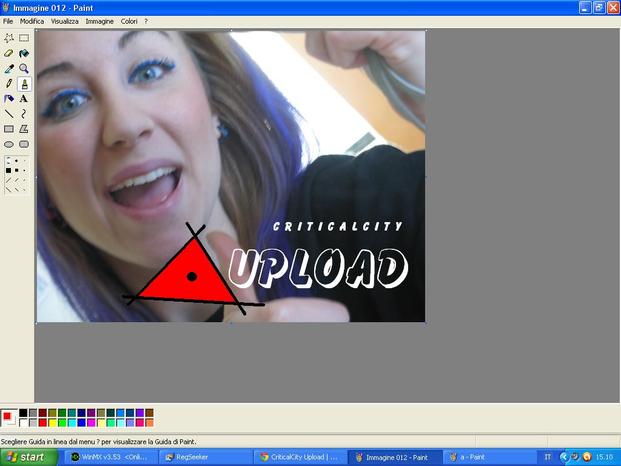Choose the large forward-slash brush shape
The height and width of the screenshot is (466, 621).
(8, 180)
